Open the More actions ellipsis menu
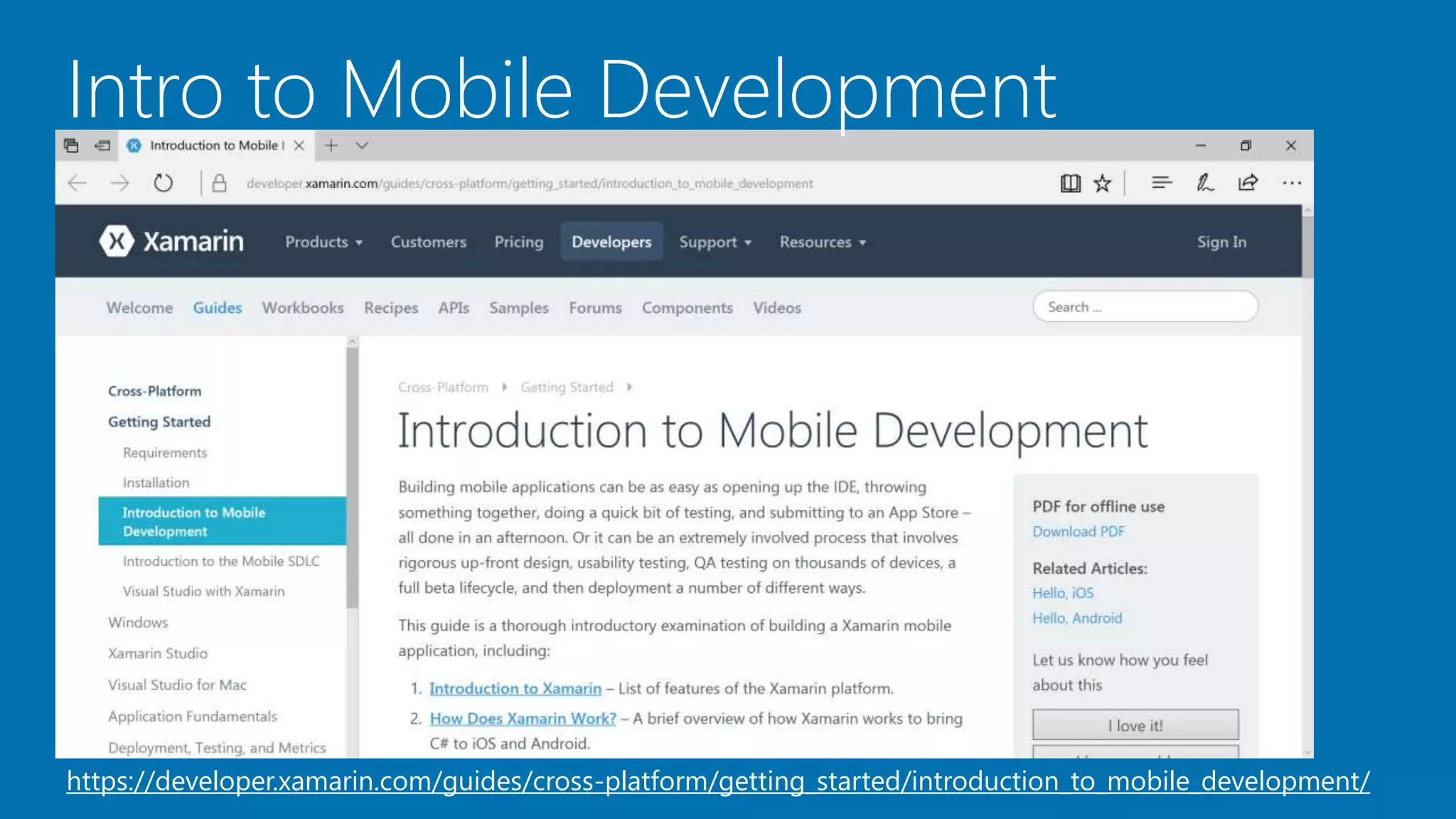Image resolution: width=1456 pixels, height=819 pixels. [1292, 183]
